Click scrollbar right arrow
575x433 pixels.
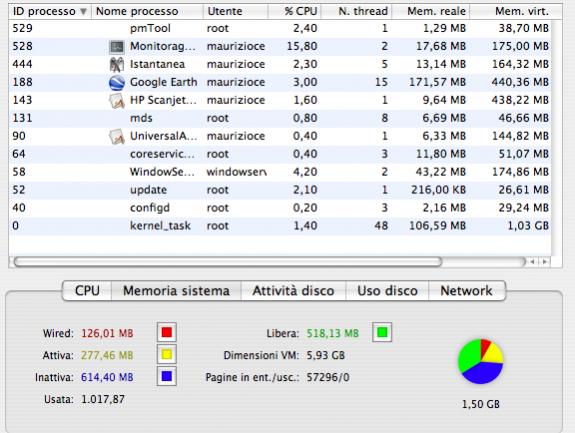click(x=544, y=262)
